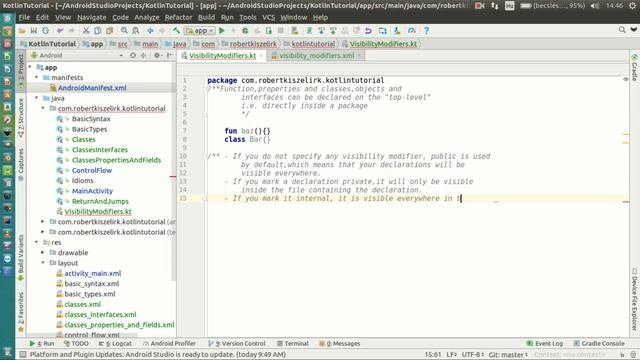The width and height of the screenshot is (640, 360).
Task: Click the Synchronize toolbar icon
Action: coord(46,31)
